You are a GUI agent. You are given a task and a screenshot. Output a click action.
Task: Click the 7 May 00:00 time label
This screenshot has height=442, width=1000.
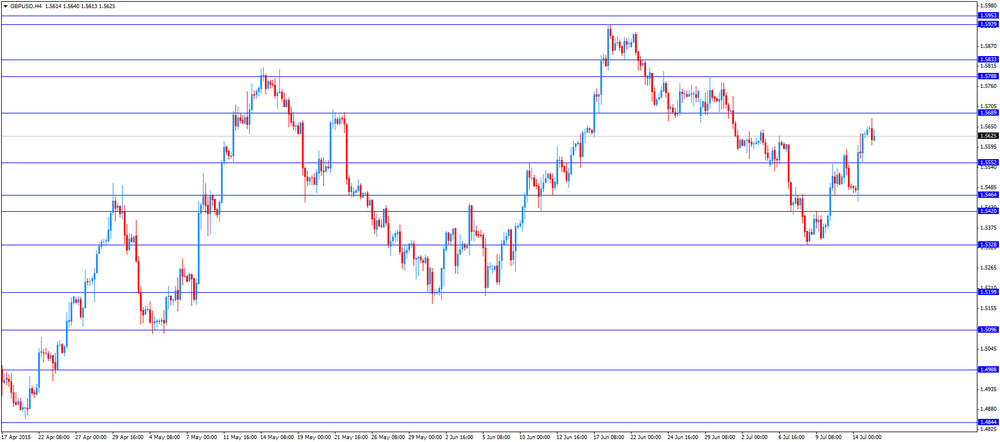(x=201, y=438)
